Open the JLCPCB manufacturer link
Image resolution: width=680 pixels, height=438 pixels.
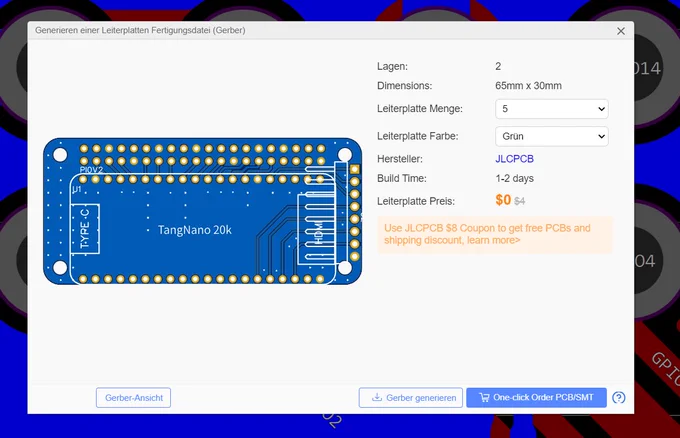point(514,159)
